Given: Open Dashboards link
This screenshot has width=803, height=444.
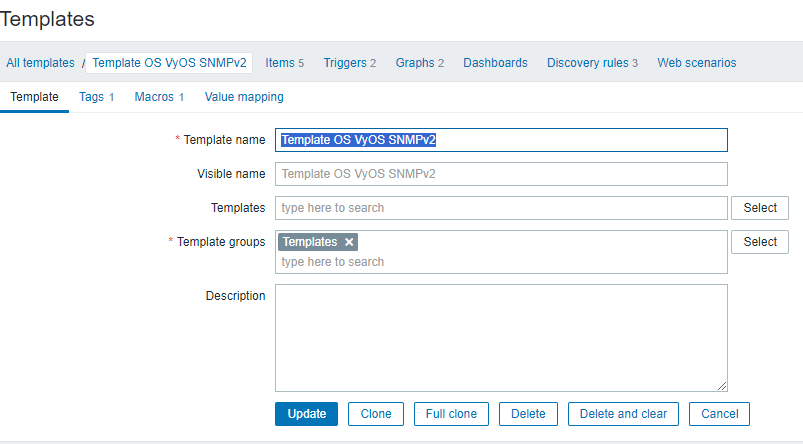Looking at the screenshot, I should click(x=495, y=63).
